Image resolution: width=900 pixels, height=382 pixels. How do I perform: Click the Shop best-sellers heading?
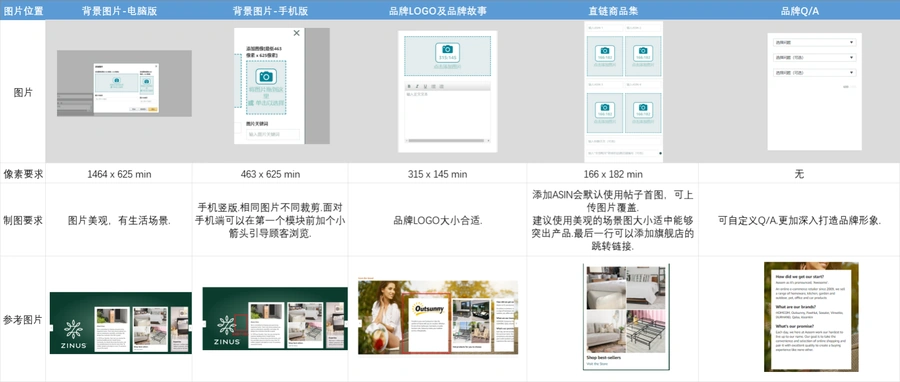coord(604,357)
